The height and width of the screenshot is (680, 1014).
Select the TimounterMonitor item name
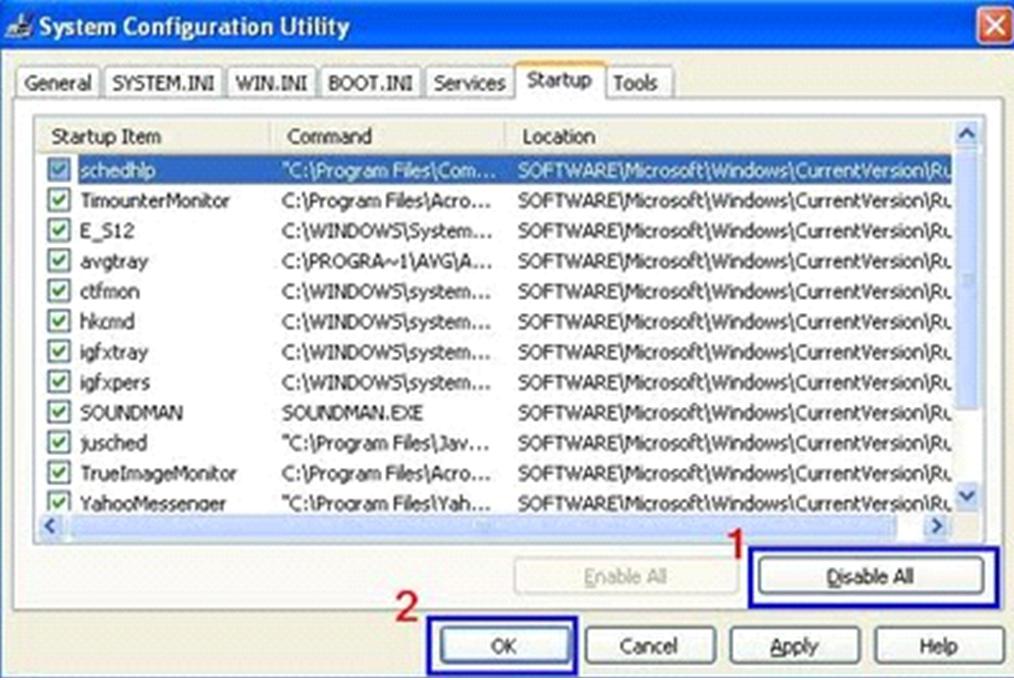tap(155, 201)
